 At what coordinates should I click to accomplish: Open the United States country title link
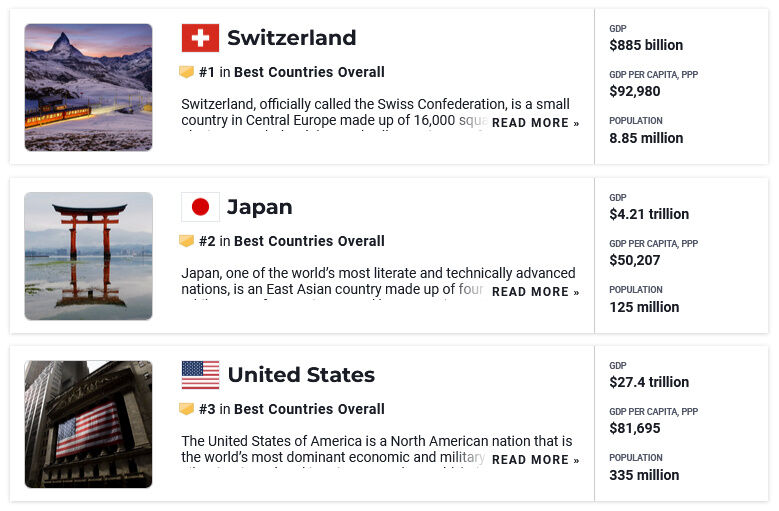tap(301, 375)
